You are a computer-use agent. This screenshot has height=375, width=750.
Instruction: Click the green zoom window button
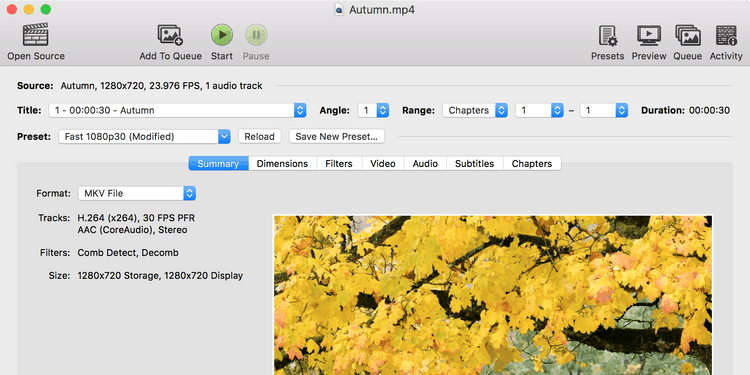(x=45, y=10)
